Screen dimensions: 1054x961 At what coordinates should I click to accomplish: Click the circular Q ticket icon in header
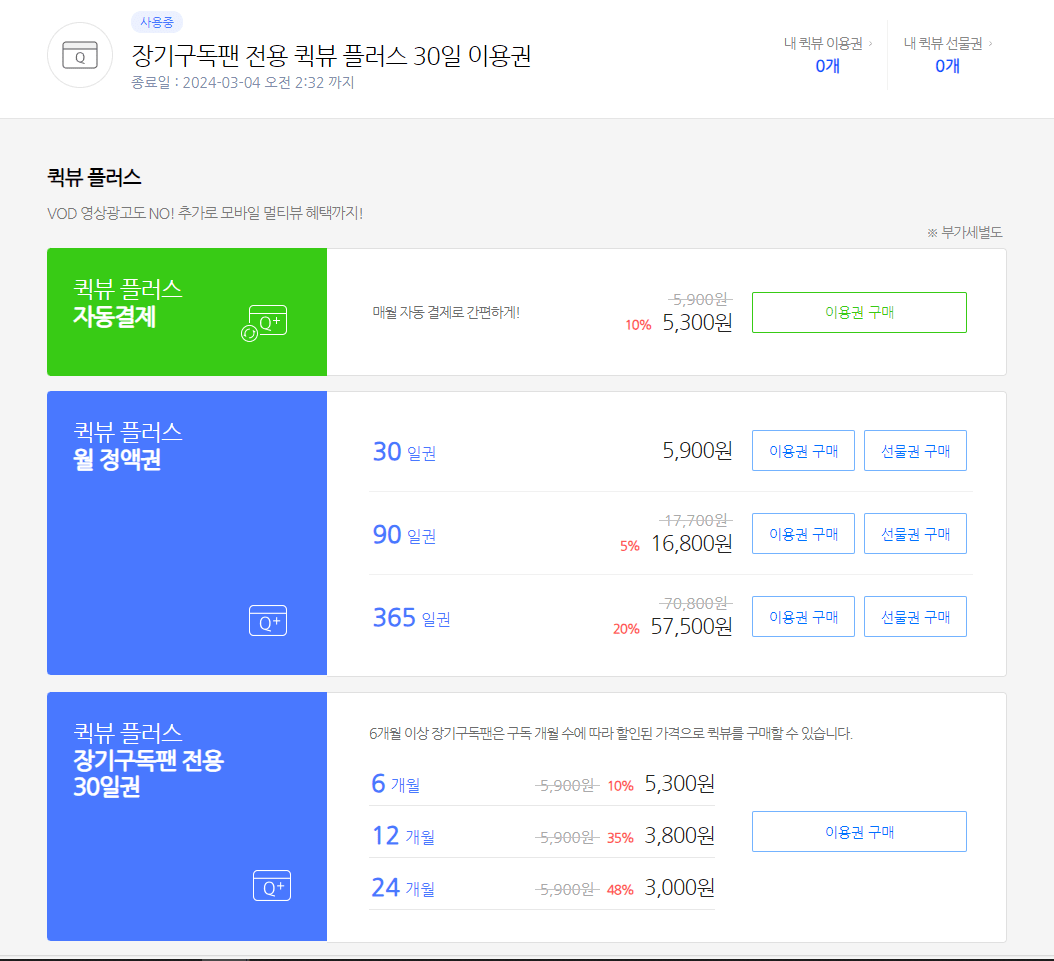80,55
